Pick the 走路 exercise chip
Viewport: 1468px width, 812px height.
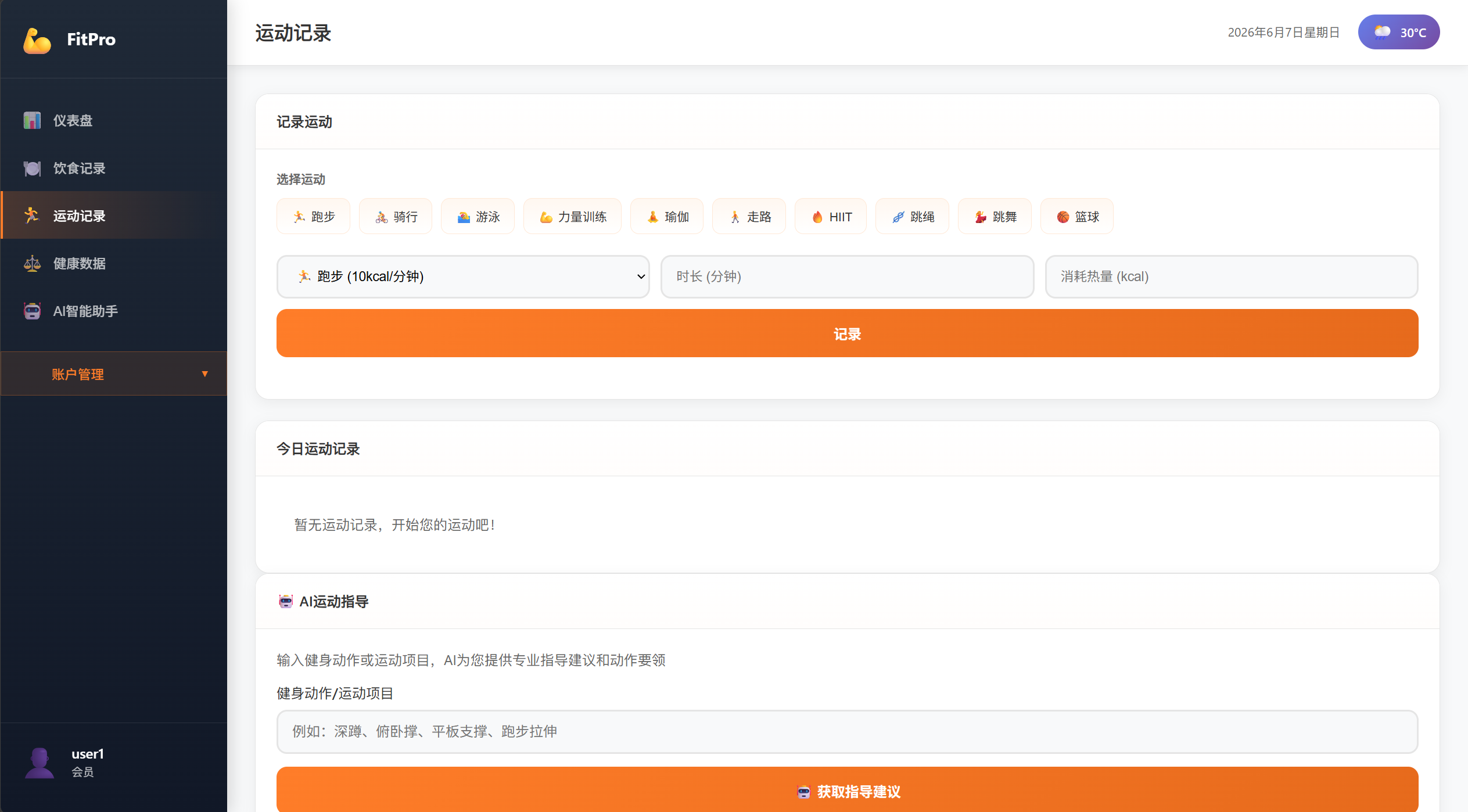749,217
